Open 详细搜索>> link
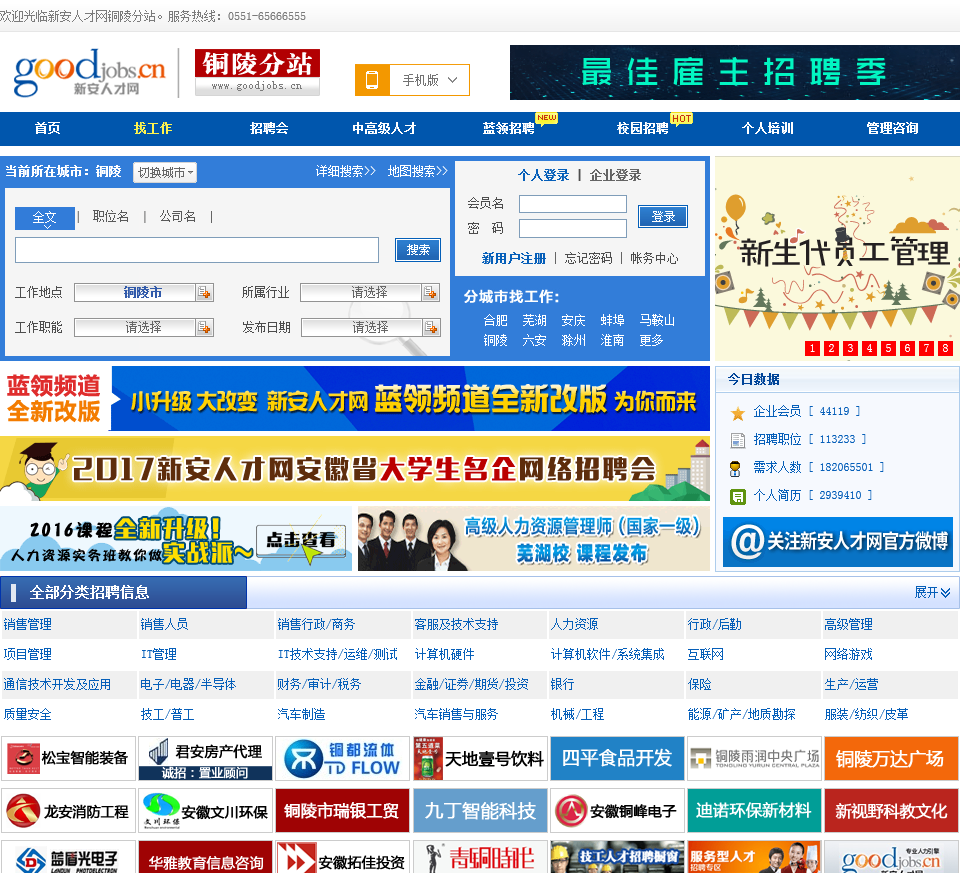Screen dimensions: 960x873 click(x=346, y=171)
